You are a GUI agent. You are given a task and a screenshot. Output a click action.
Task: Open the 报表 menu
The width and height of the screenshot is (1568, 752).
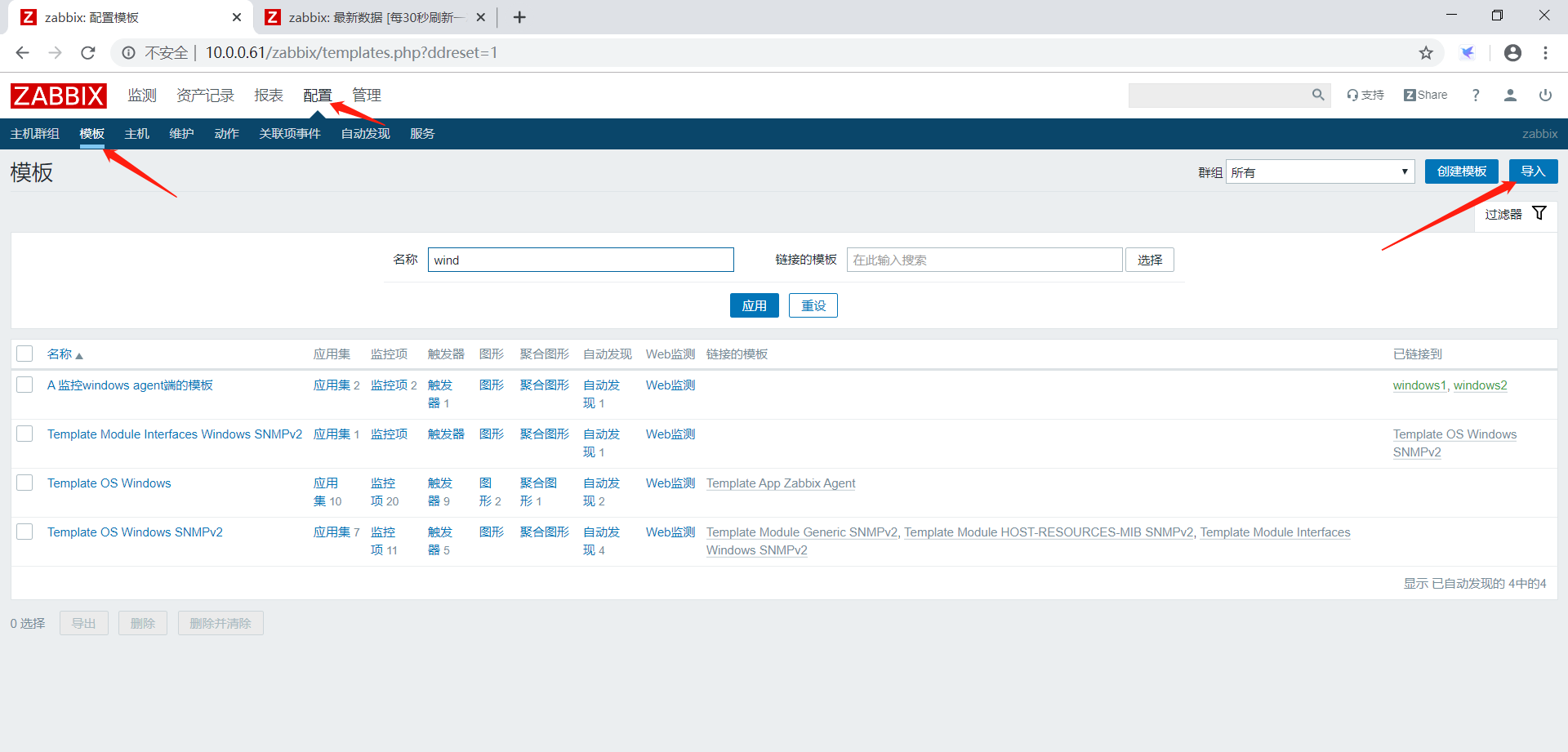tap(269, 96)
